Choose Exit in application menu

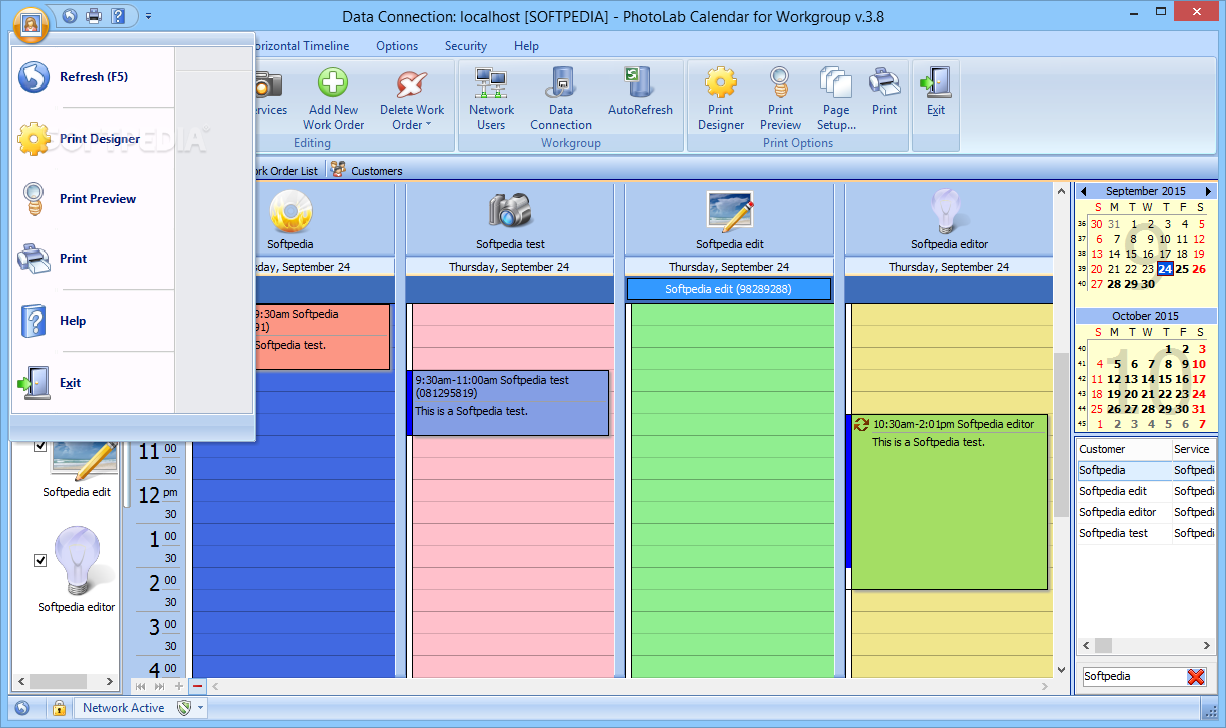tap(92, 383)
